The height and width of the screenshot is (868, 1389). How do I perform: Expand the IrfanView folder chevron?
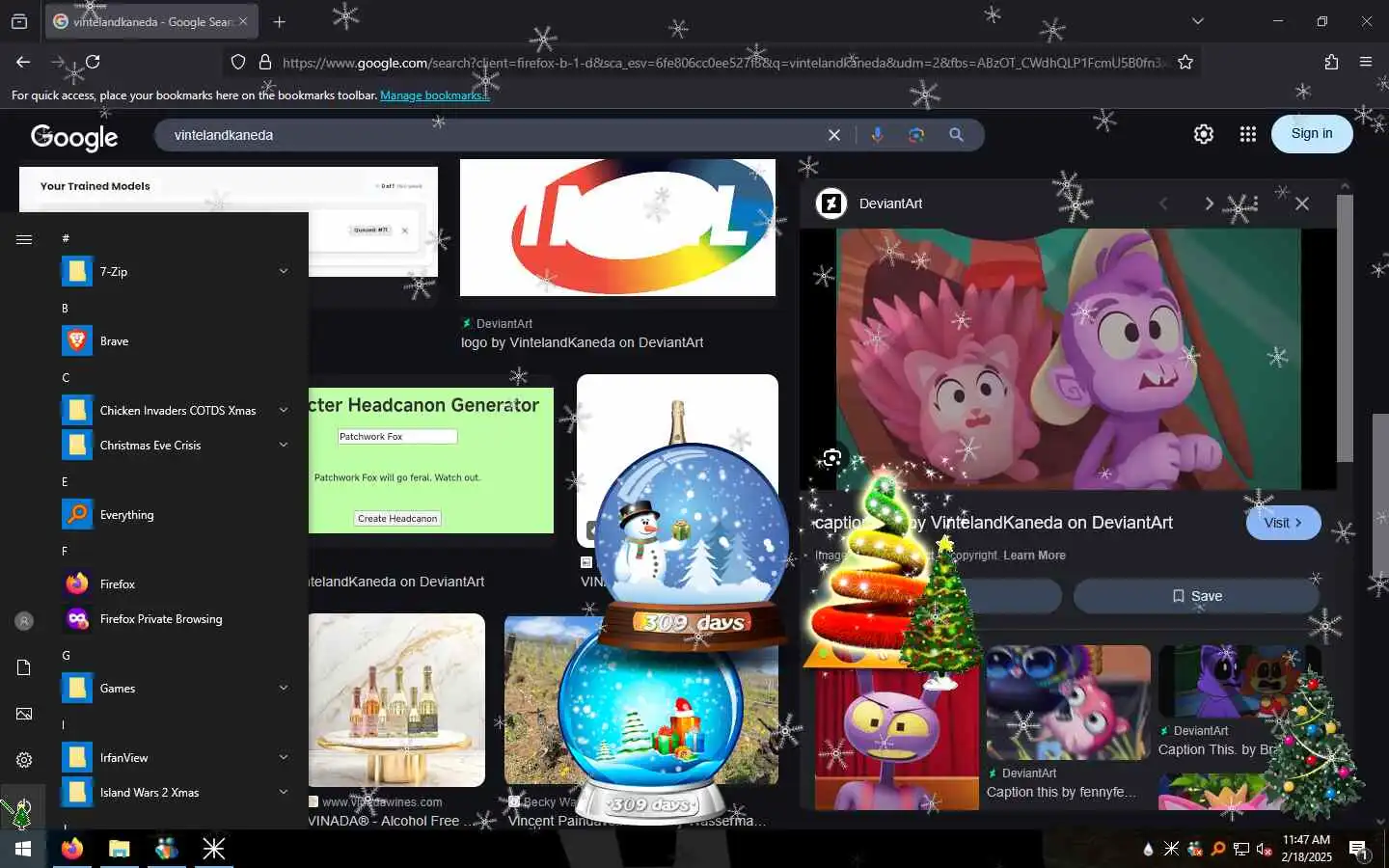tap(284, 758)
